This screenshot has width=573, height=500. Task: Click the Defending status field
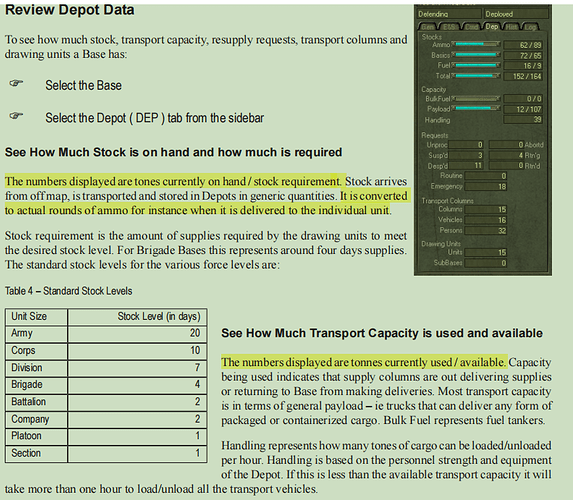click(449, 14)
